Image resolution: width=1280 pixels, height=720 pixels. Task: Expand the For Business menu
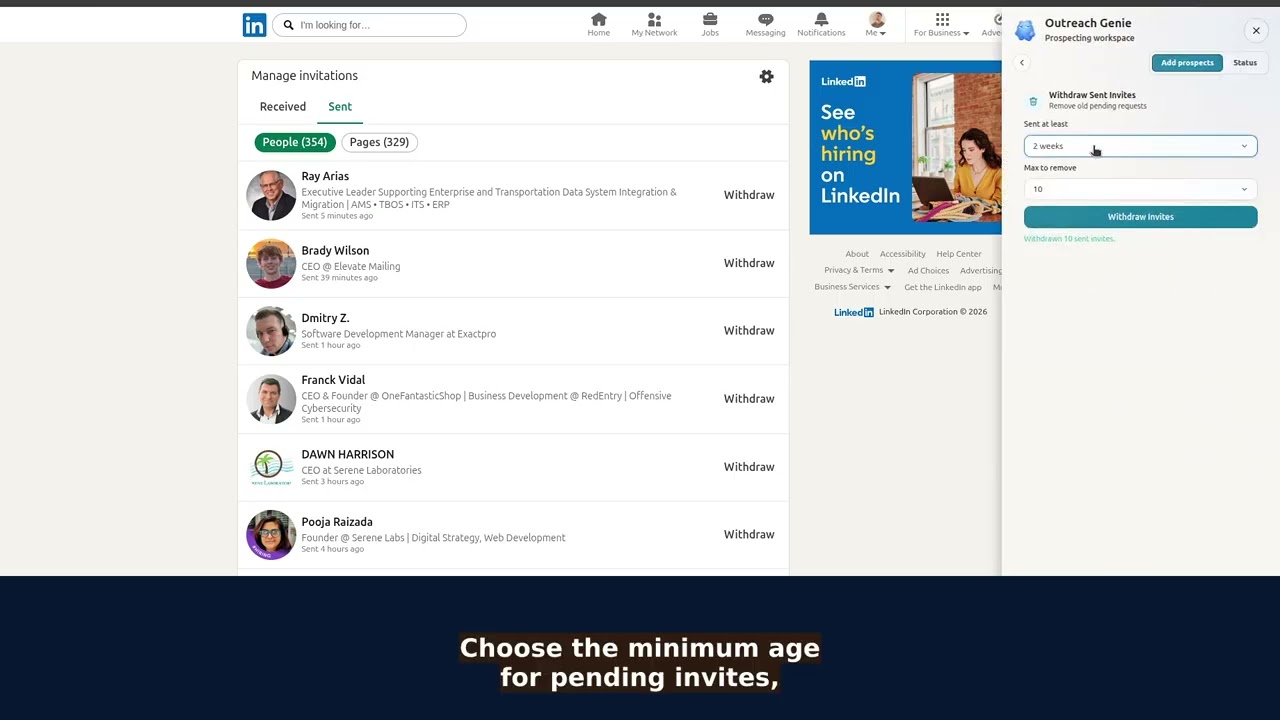click(x=941, y=25)
